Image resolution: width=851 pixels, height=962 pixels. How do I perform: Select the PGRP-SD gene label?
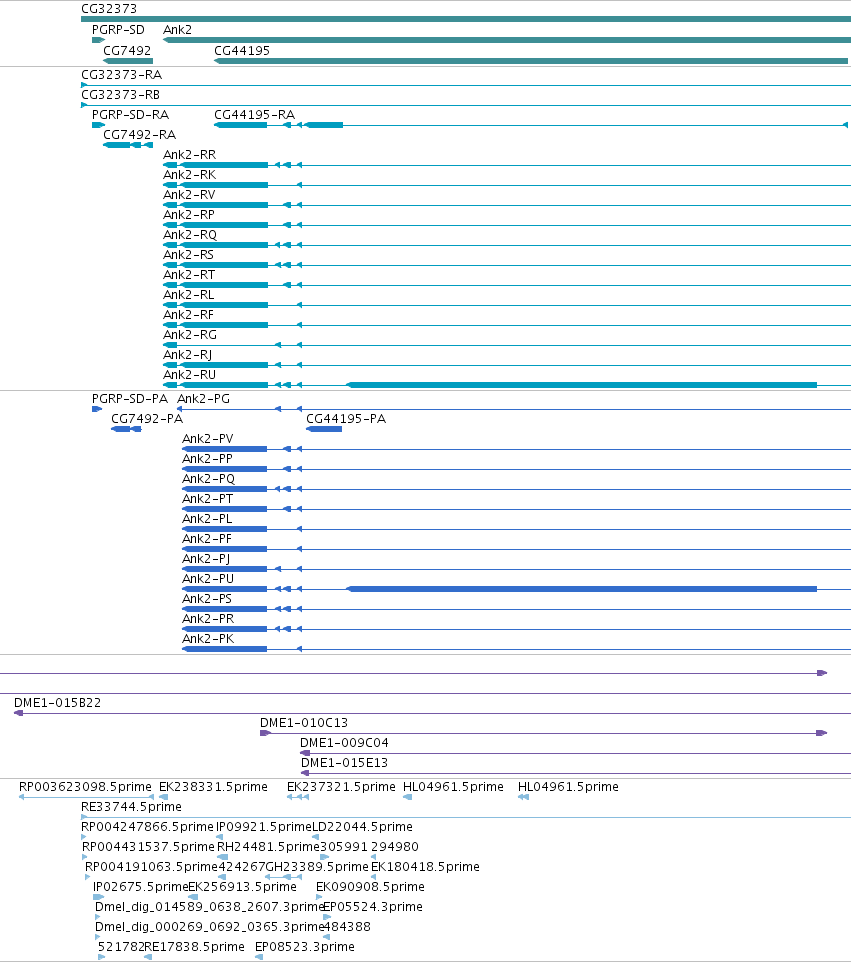pyautogui.click(x=118, y=30)
